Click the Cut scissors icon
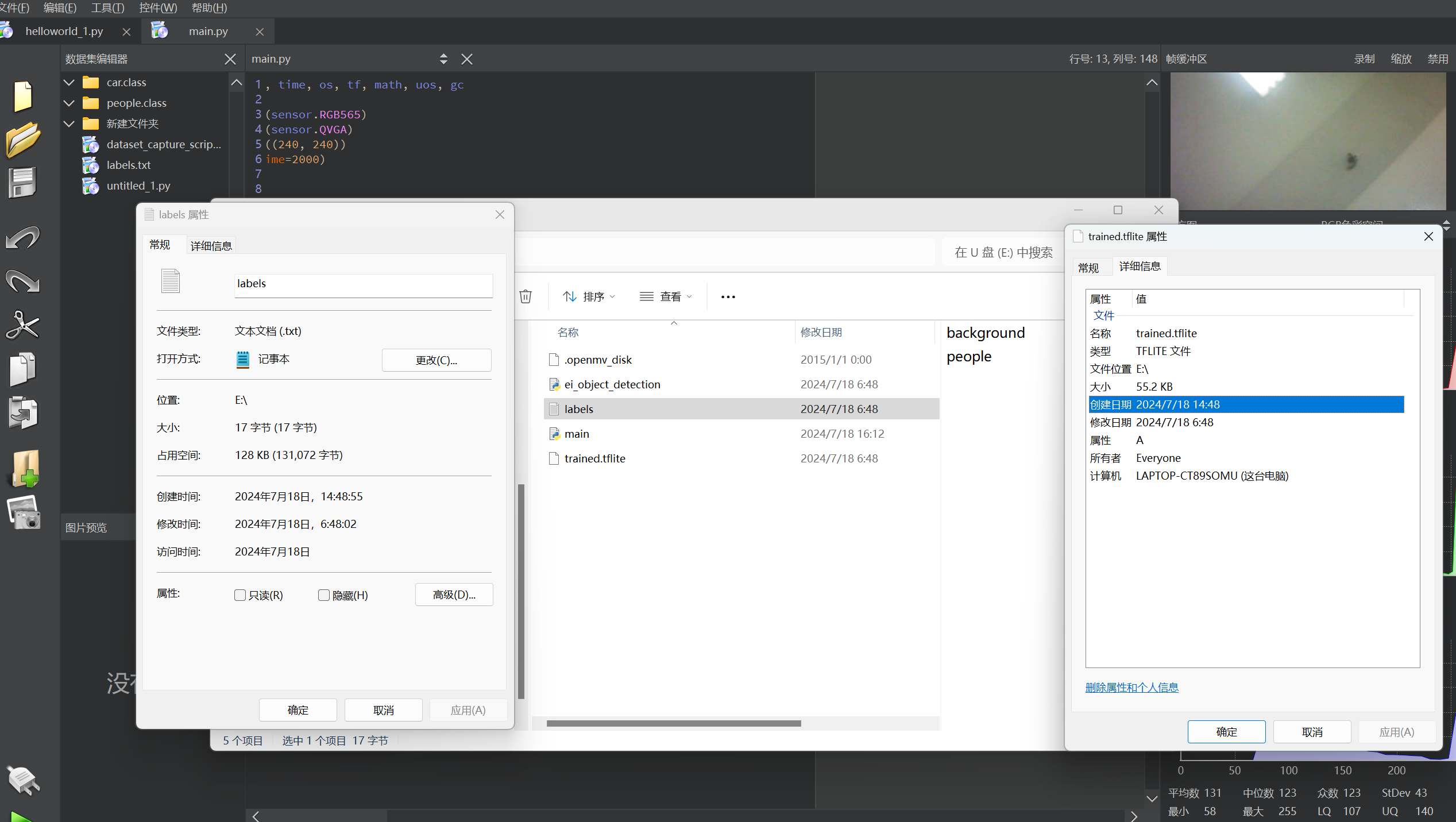The image size is (1456, 822). point(22,325)
